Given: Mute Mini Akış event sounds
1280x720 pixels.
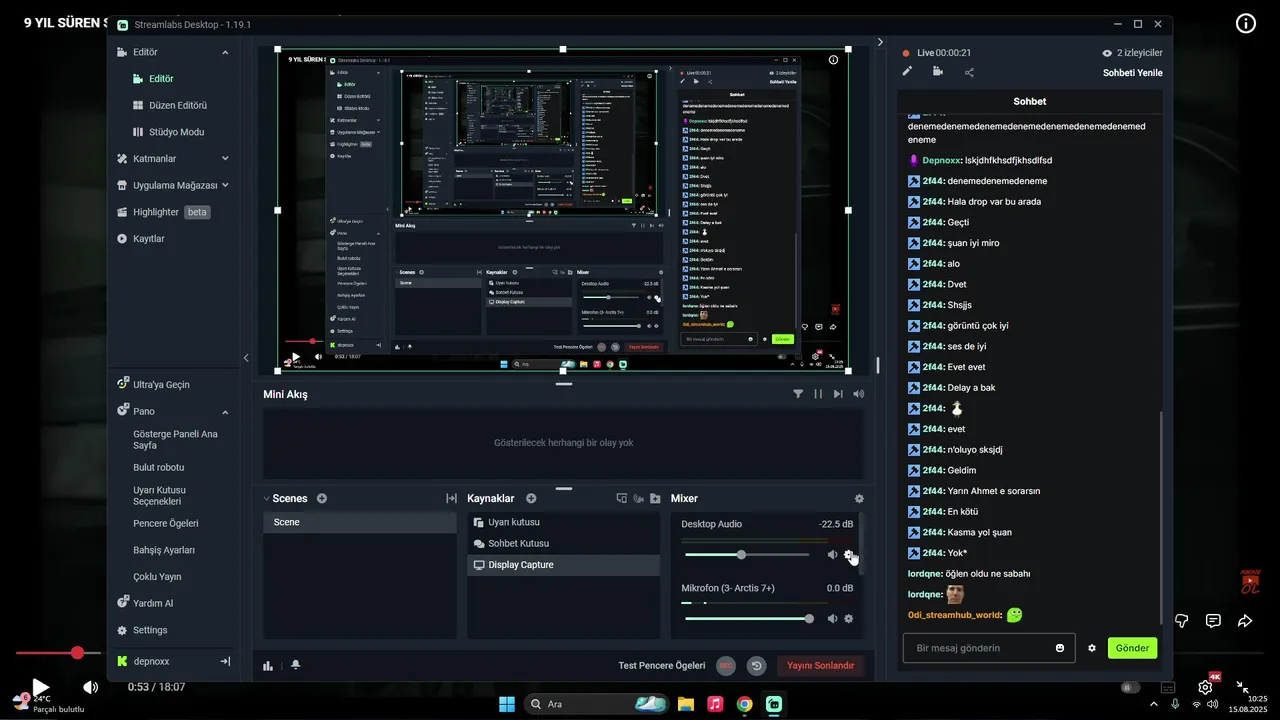Looking at the screenshot, I should (x=858, y=394).
